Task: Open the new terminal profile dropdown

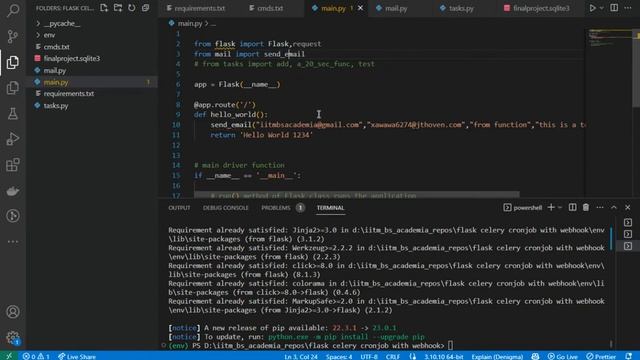Action: (560, 207)
